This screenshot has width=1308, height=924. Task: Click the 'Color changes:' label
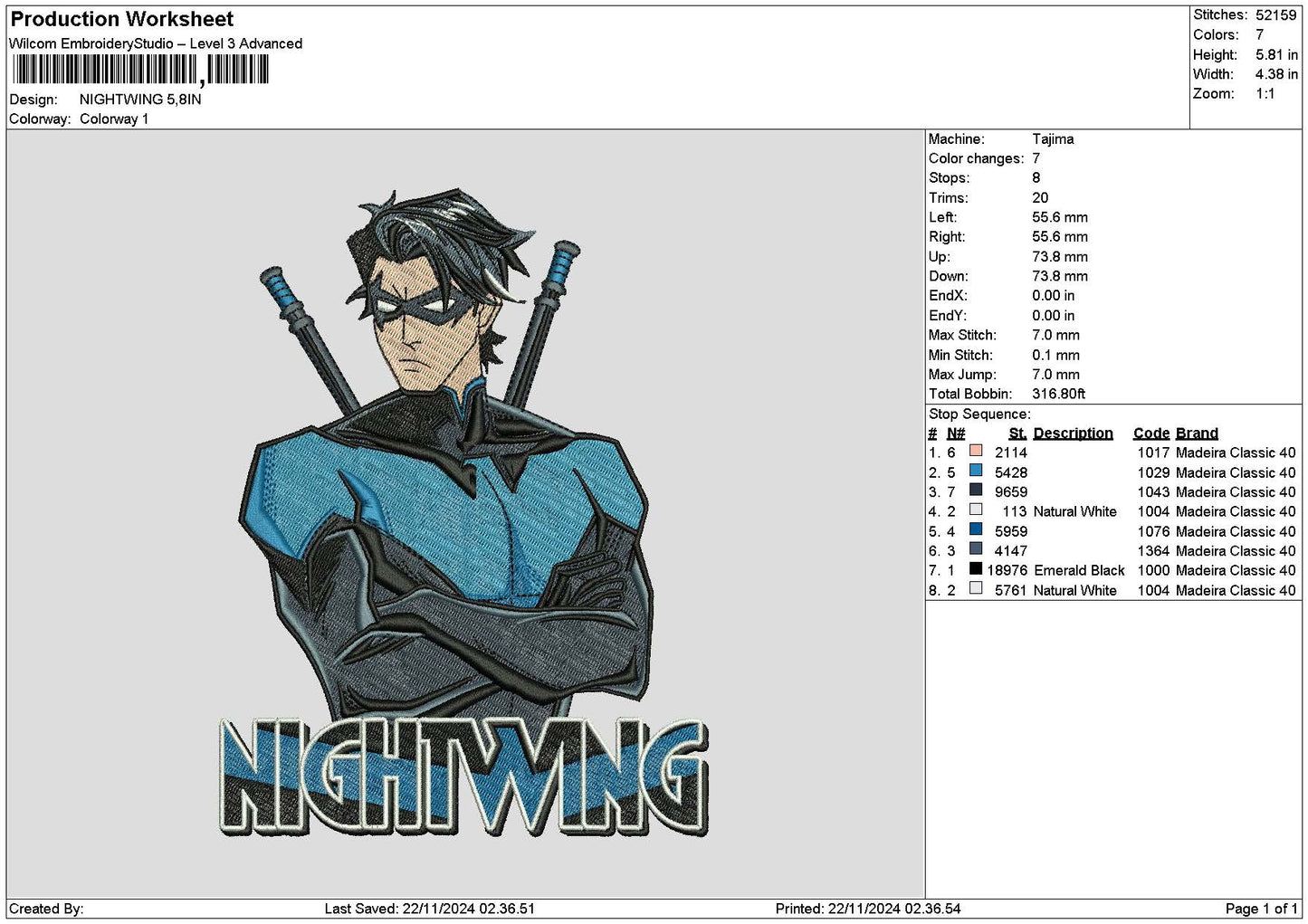(x=976, y=159)
